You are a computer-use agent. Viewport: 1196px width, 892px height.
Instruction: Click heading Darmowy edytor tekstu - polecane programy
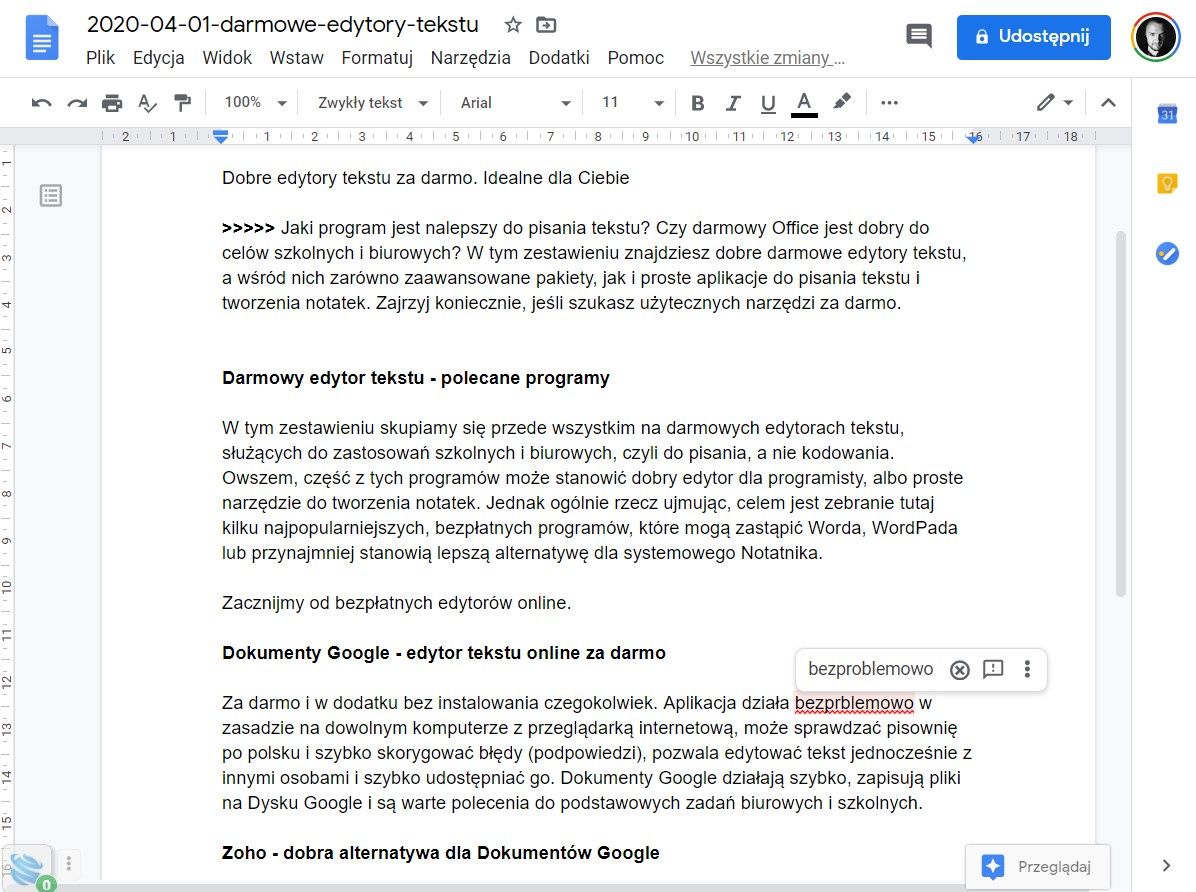[x=416, y=378]
